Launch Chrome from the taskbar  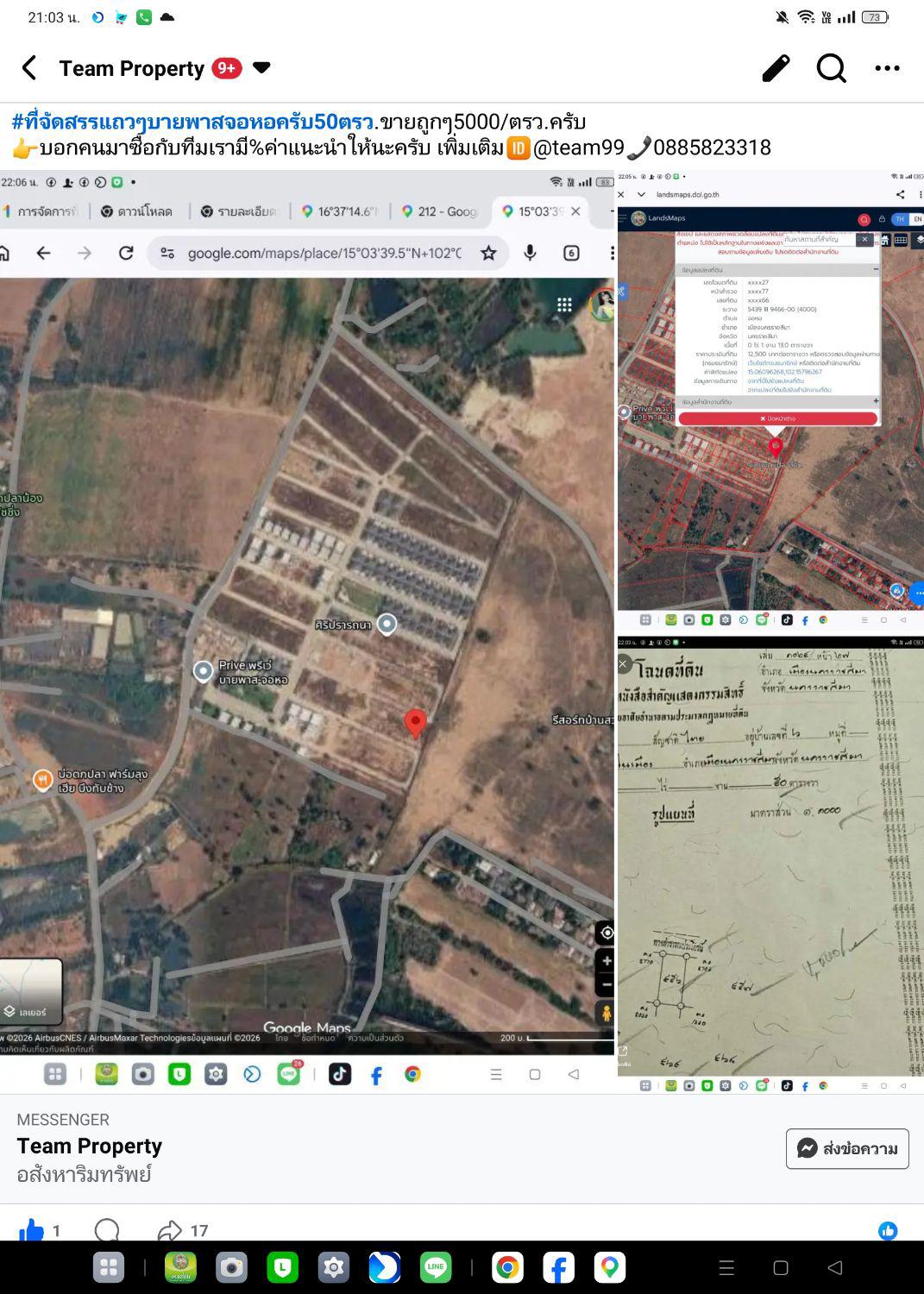coord(507,1267)
